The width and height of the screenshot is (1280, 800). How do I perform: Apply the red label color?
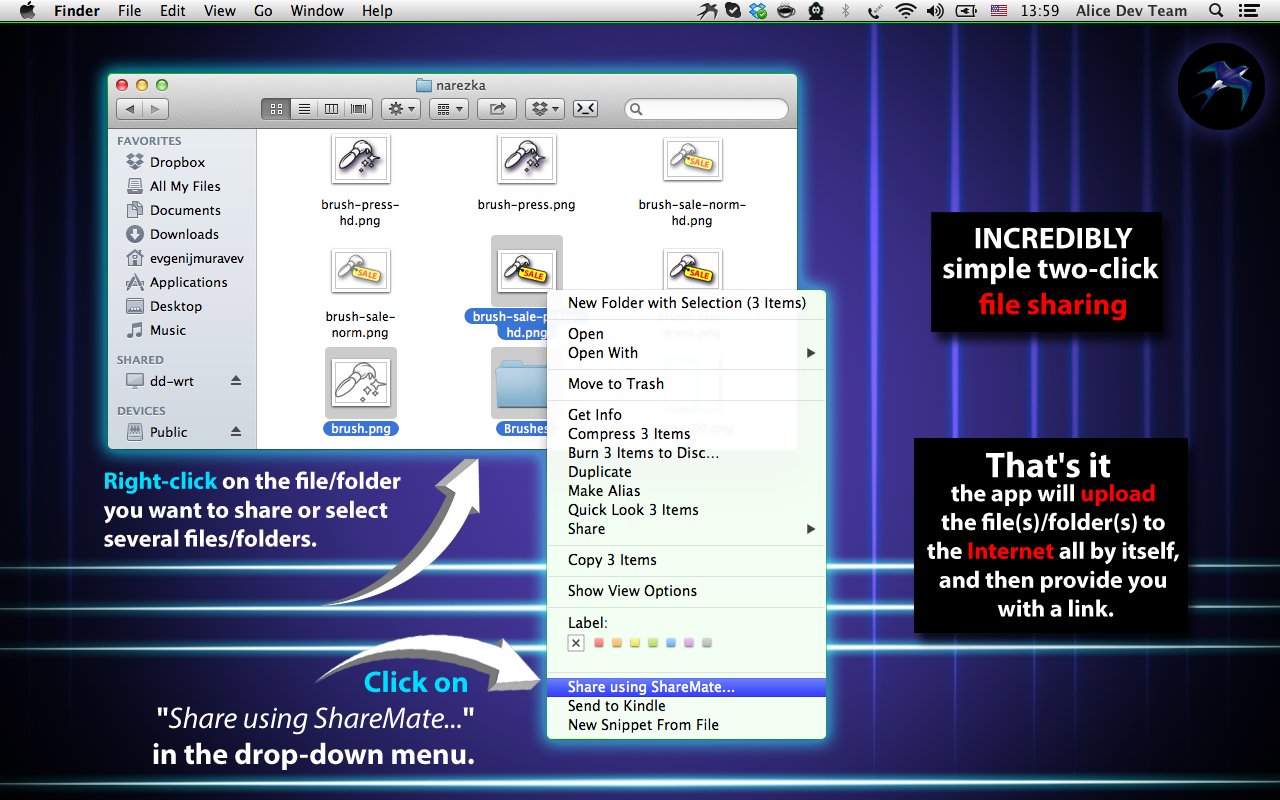pyautogui.click(x=598, y=643)
